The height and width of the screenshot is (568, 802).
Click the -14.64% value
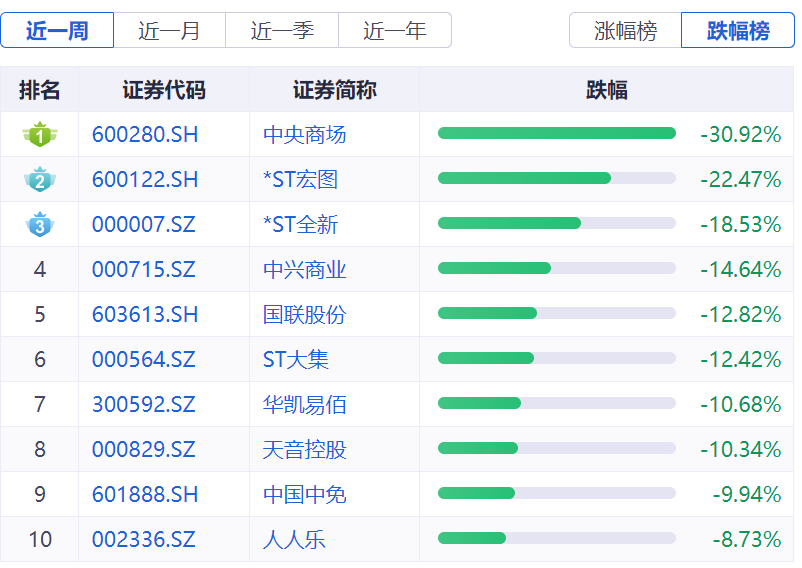point(741,270)
